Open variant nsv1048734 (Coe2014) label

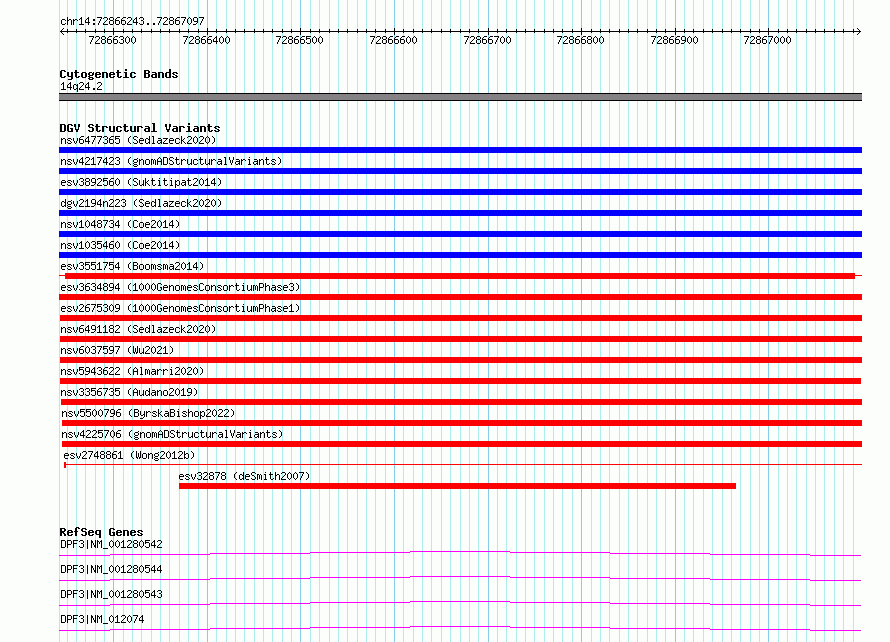pyautogui.click(x=120, y=224)
